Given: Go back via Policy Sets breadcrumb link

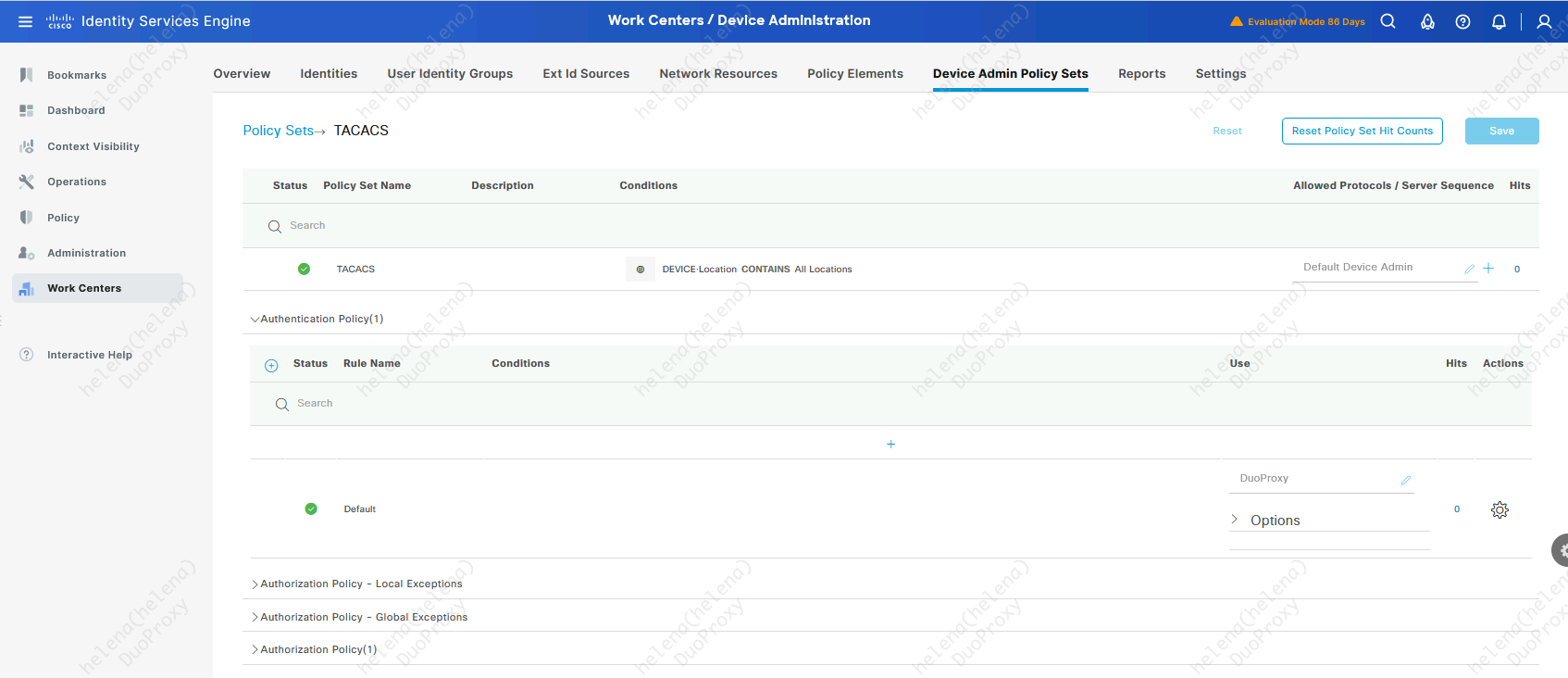Looking at the screenshot, I should [278, 131].
